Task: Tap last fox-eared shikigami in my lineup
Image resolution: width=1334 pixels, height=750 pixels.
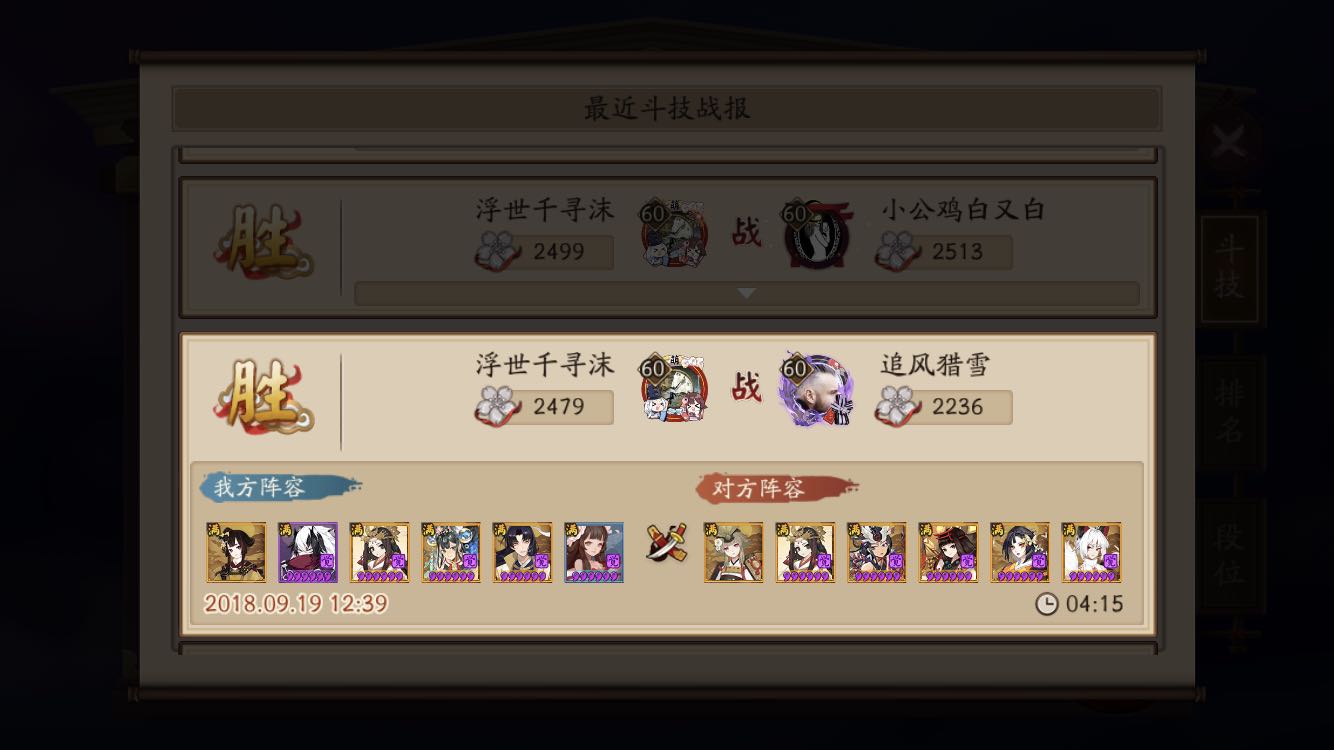Action: point(594,552)
